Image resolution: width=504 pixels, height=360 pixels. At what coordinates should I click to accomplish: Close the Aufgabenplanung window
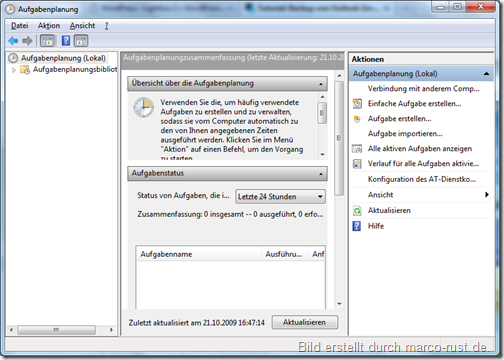pos(481,7)
